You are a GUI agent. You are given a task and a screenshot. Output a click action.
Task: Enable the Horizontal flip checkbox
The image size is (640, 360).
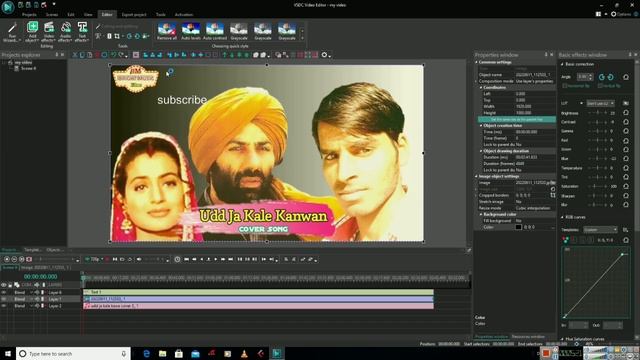pos(564,86)
